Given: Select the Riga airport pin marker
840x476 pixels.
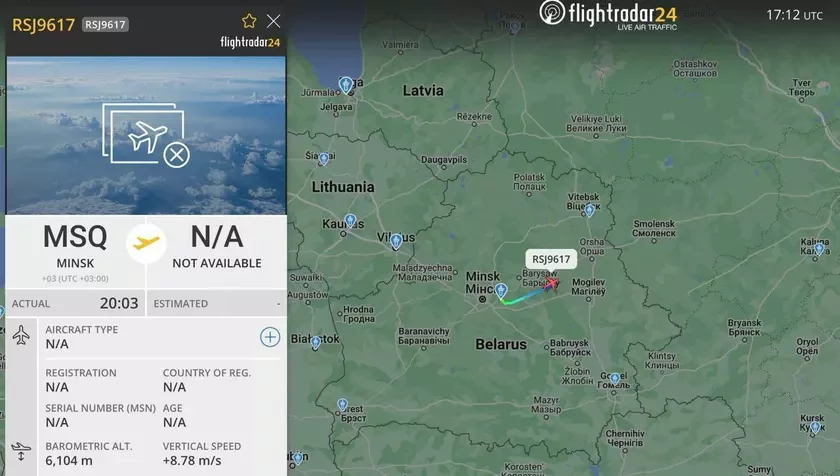Looking at the screenshot, I should tap(346, 85).
